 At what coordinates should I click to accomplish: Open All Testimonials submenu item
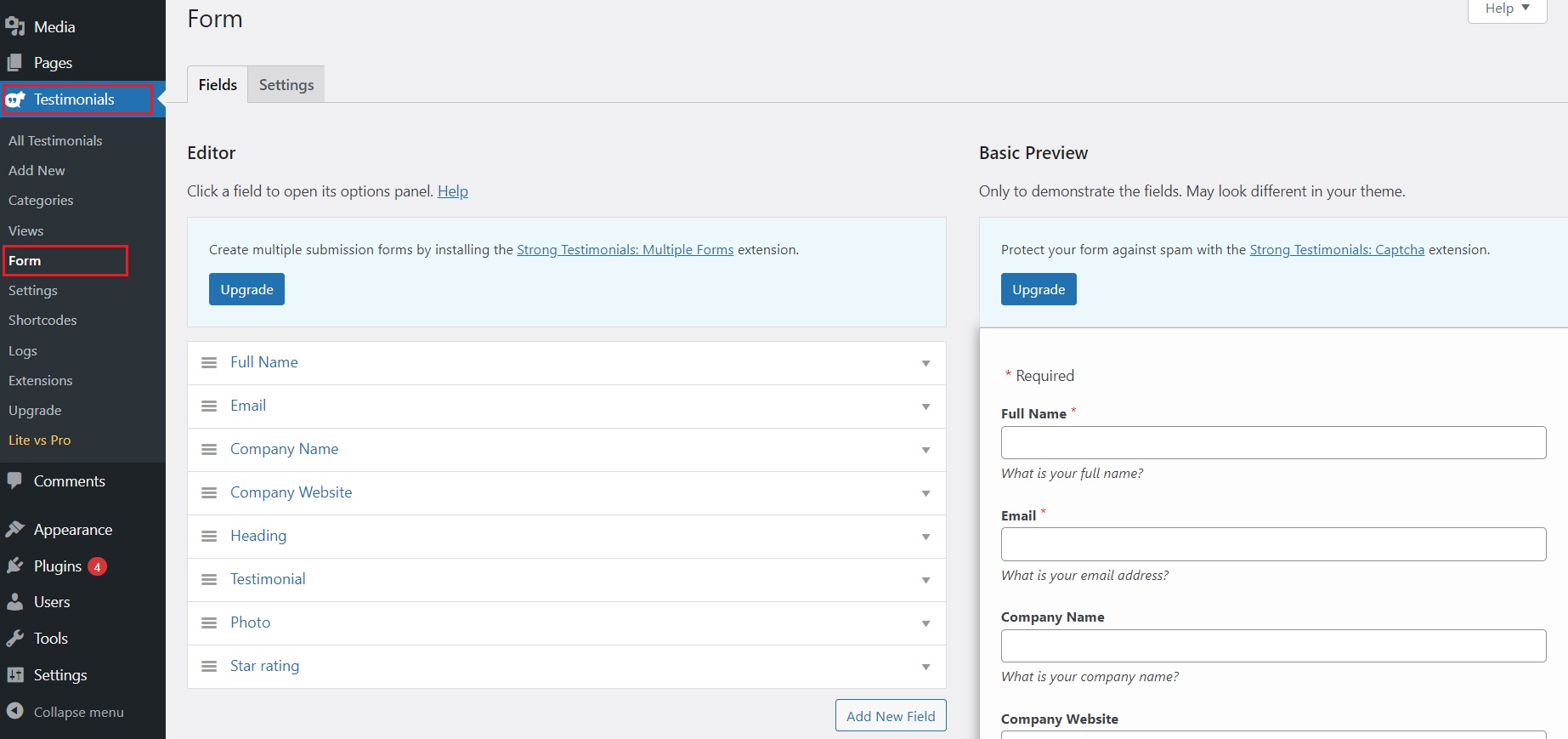[55, 140]
